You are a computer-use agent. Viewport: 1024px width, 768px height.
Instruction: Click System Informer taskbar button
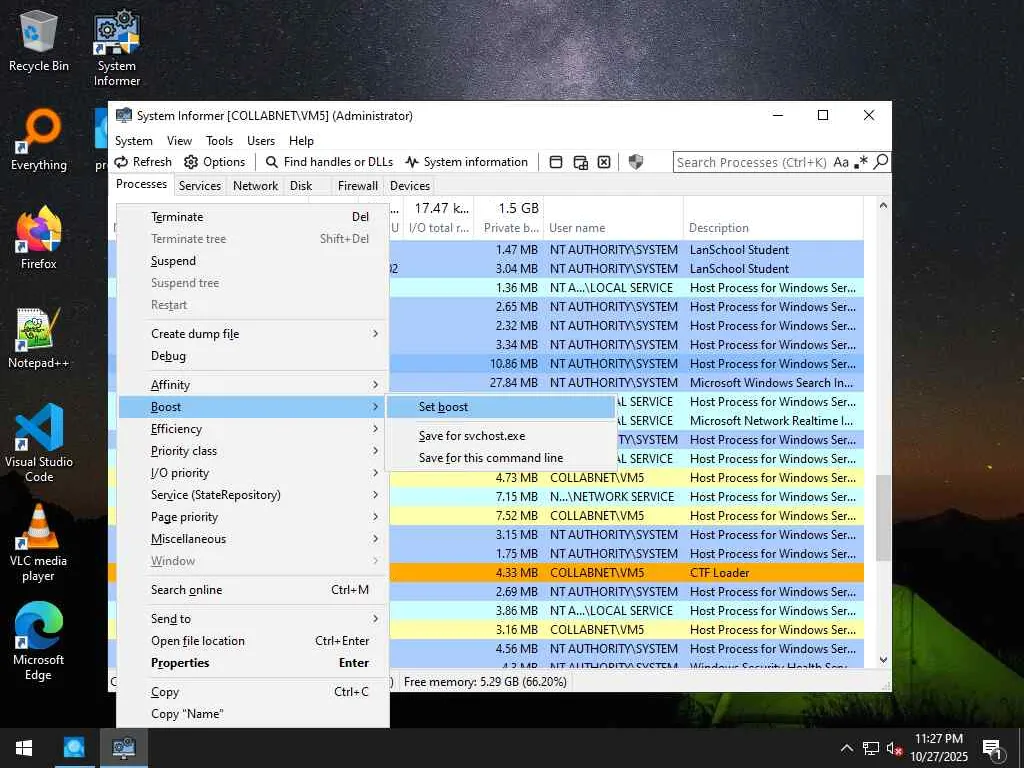point(123,748)
